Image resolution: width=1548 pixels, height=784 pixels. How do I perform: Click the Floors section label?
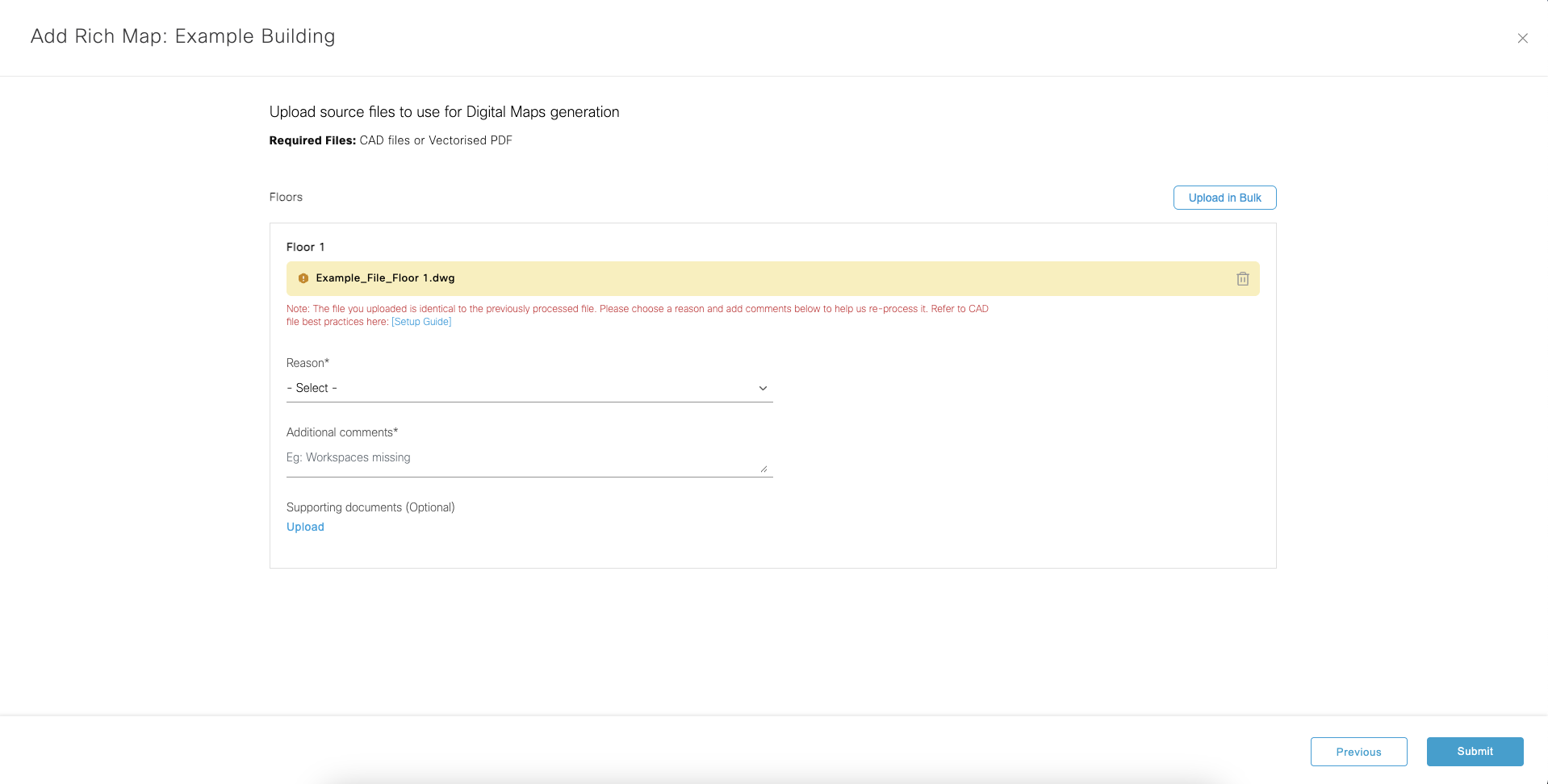[x=286, y=198]
